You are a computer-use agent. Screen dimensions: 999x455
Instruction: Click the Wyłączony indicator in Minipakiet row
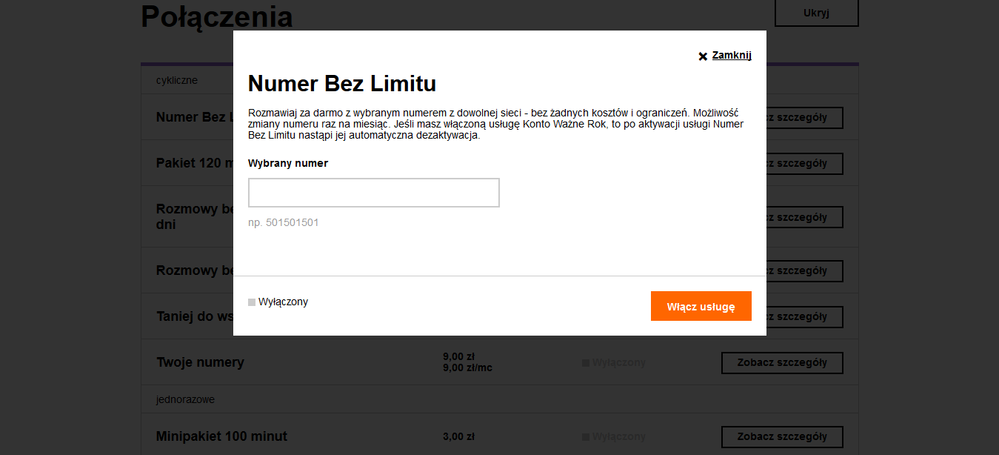tap(614, 437)
